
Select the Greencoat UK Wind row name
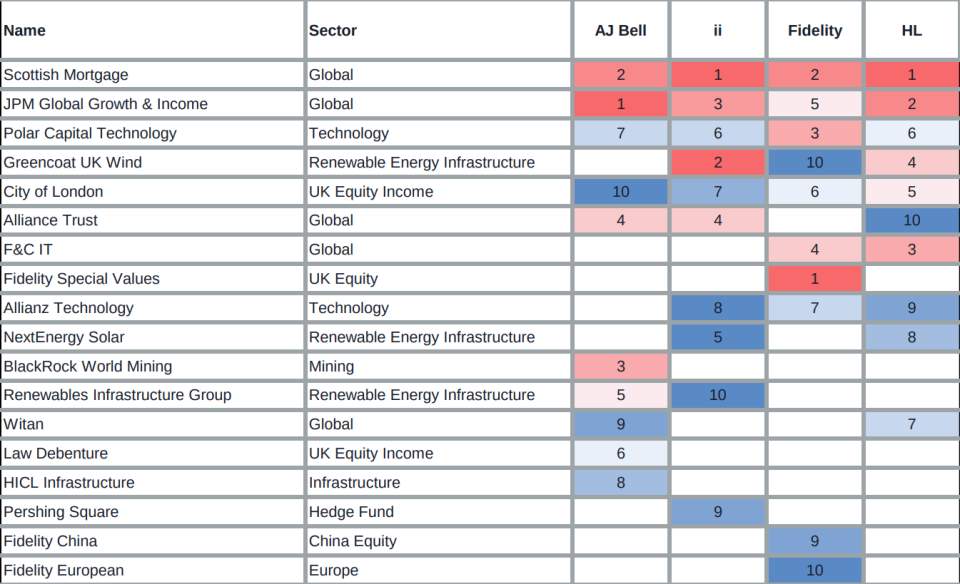tap(73, 162)
